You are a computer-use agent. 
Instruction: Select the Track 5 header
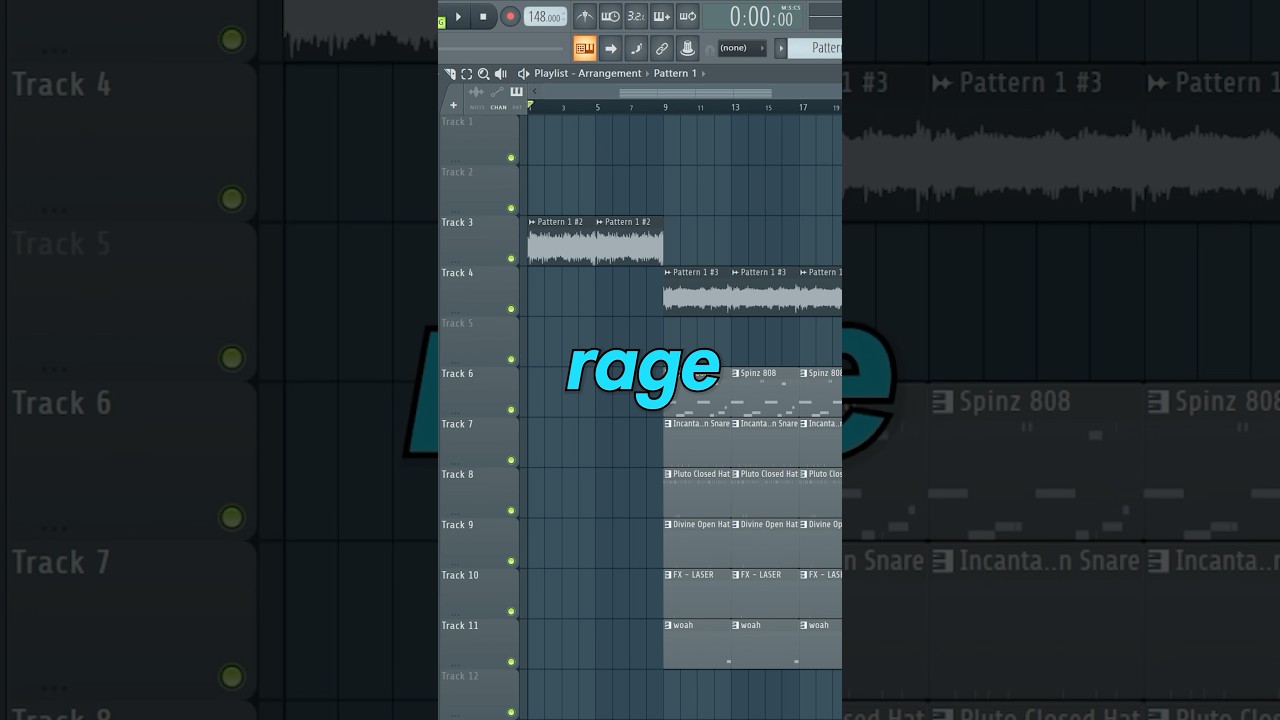tap(479, 341)
